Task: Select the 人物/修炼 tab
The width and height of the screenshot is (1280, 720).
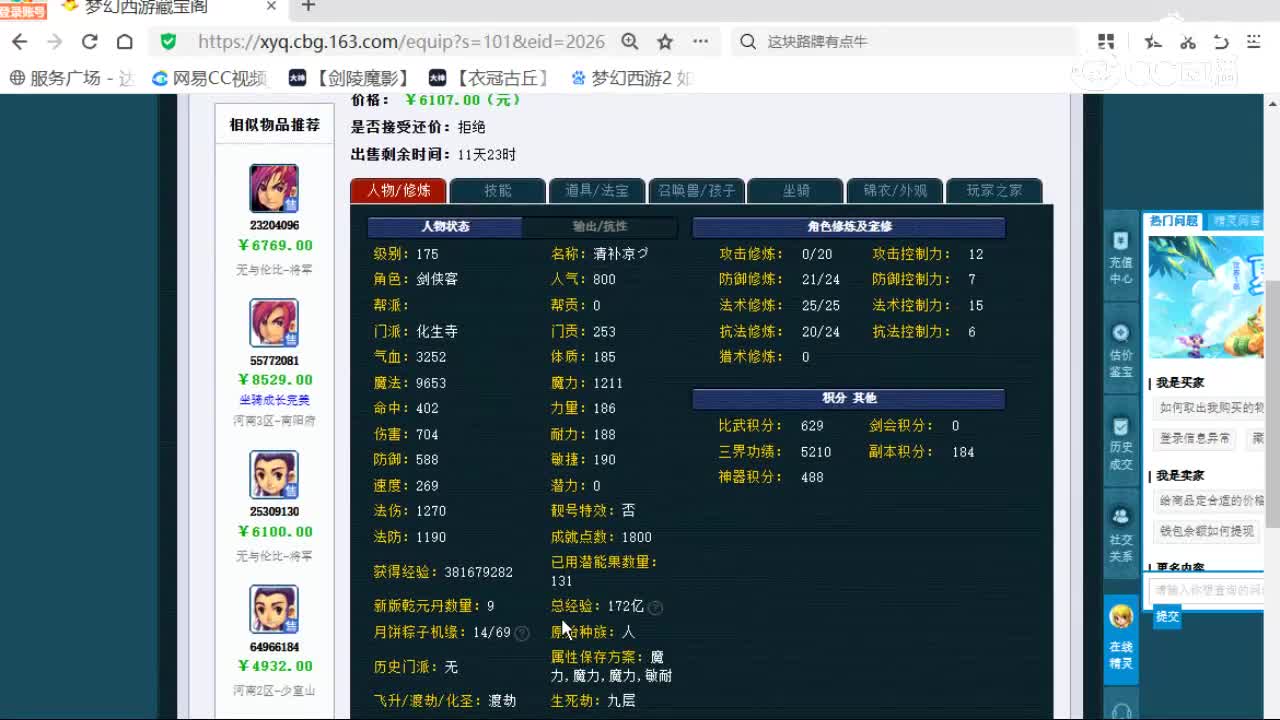Action: pyautogui.click(x=399, y=190)
